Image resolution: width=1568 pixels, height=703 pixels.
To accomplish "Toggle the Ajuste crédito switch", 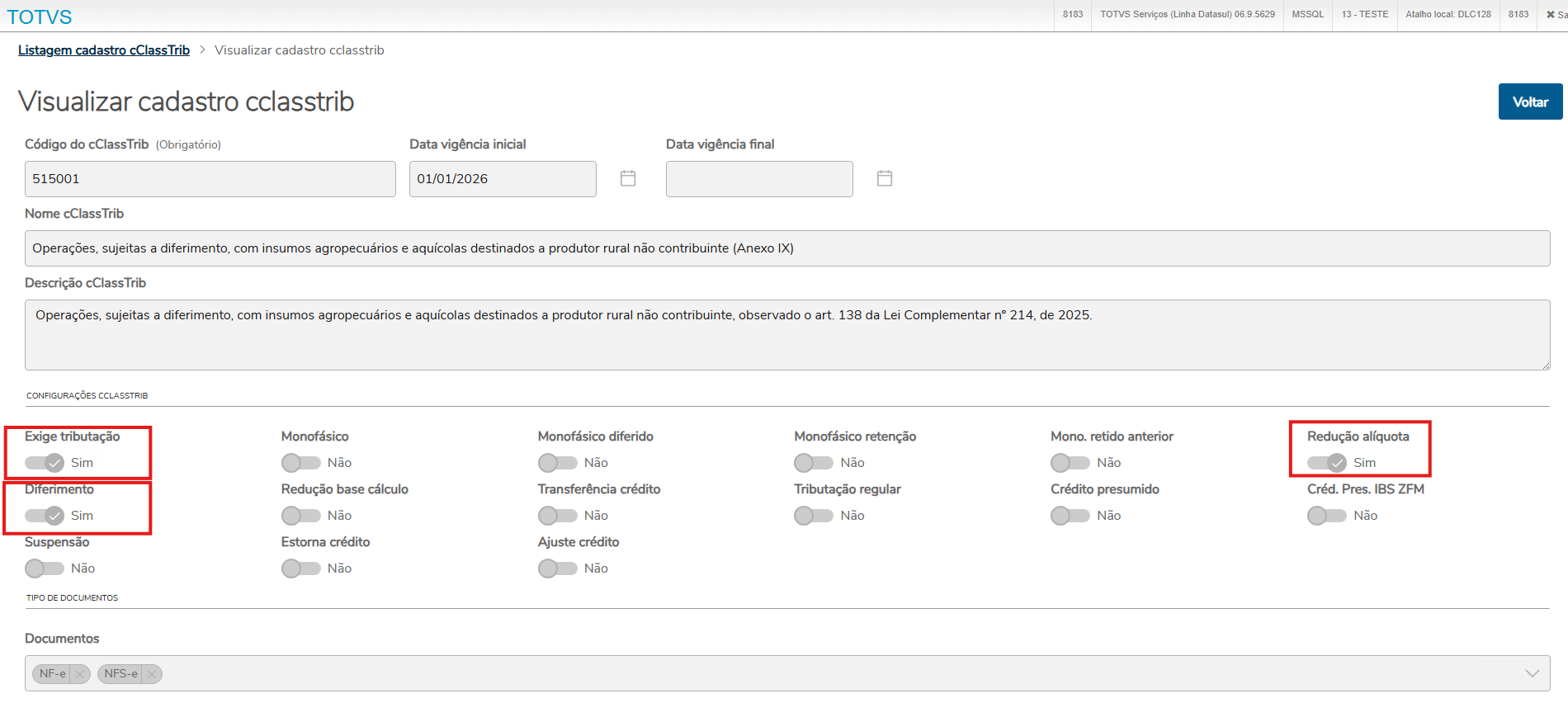I will tap(558, 569).
